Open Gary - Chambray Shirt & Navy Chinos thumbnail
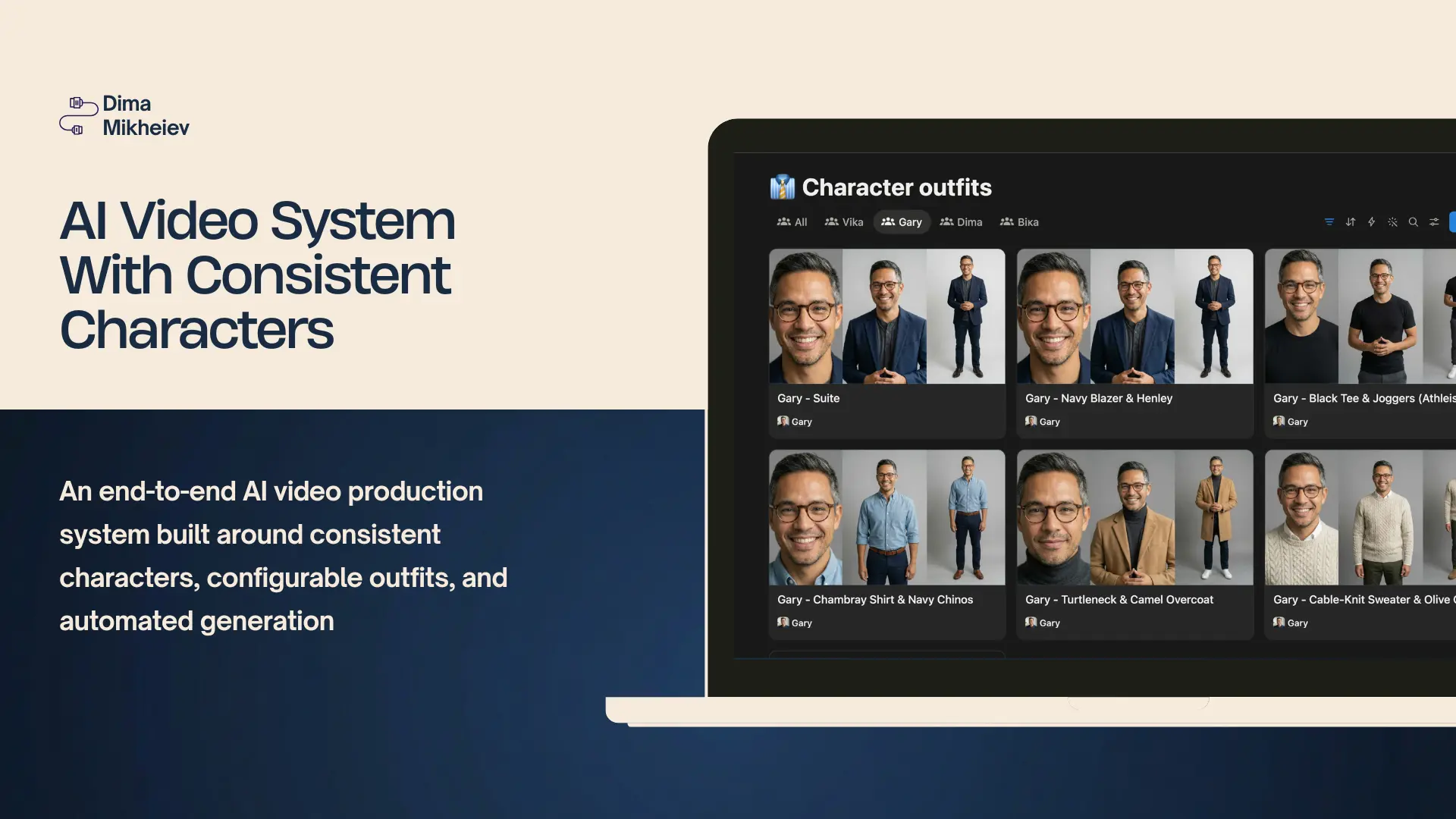1456x819 pixels. (x=886, y=517)
